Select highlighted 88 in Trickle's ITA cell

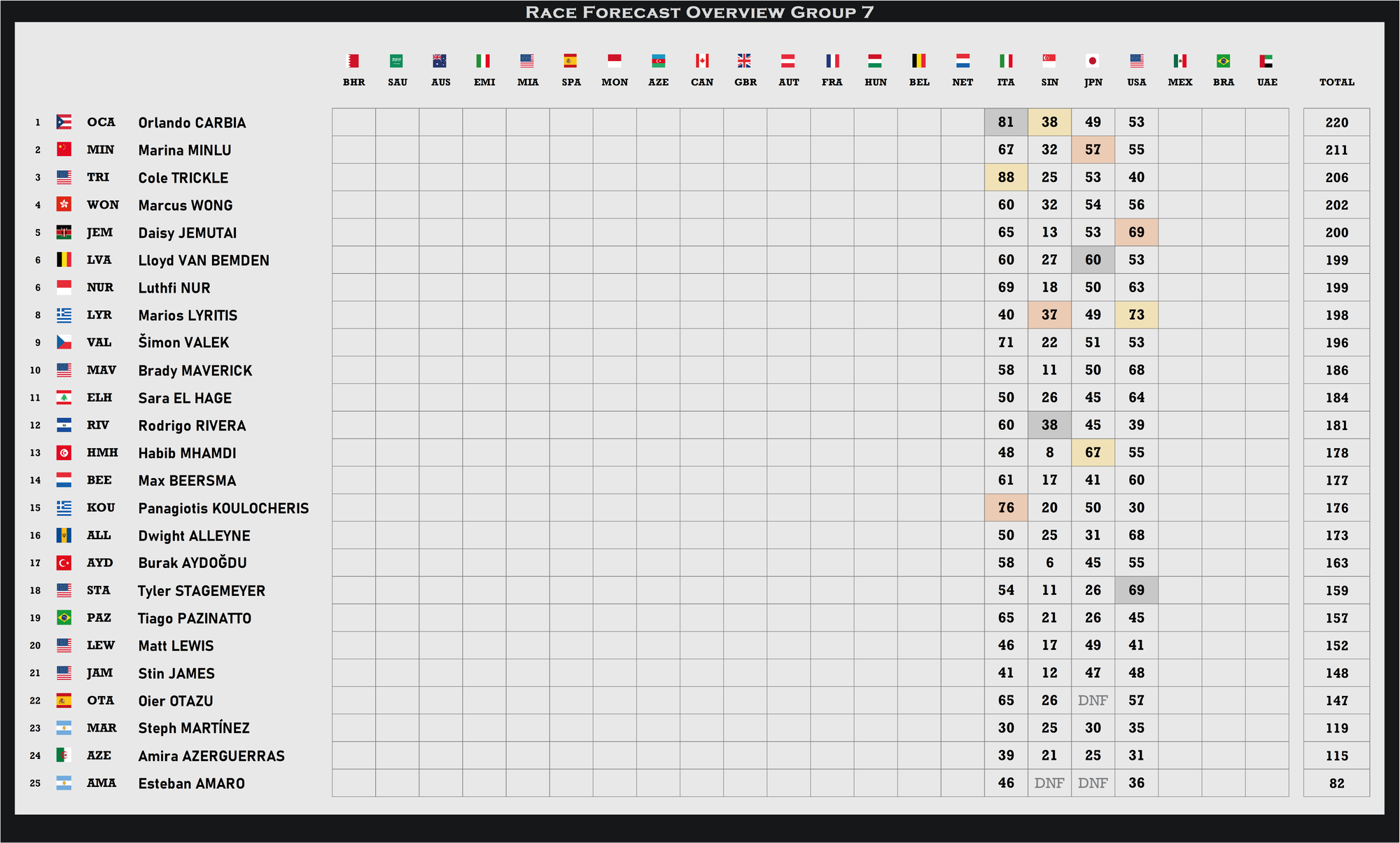click(1006, 177)
